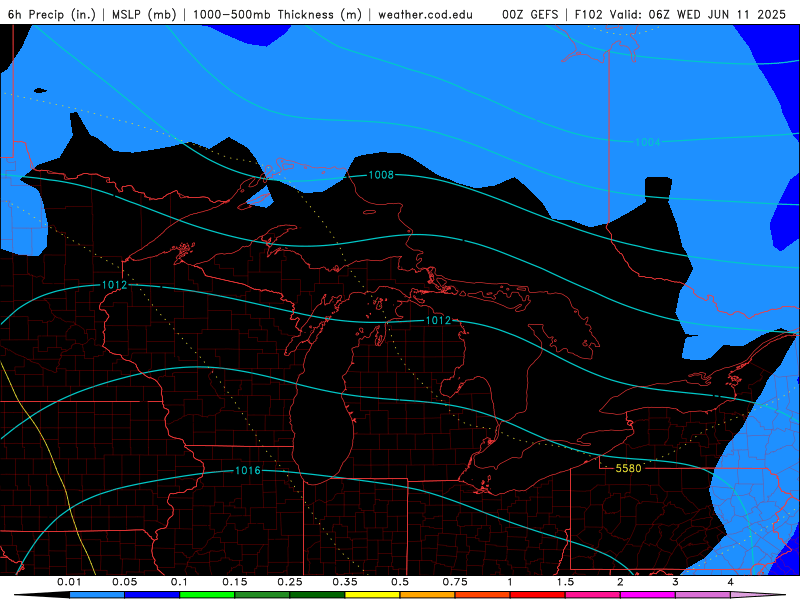Image resolution: width=800 pixels, height=600 pixels.
Task: Click the bright green legend color swatch
Action: coord(207,595)
